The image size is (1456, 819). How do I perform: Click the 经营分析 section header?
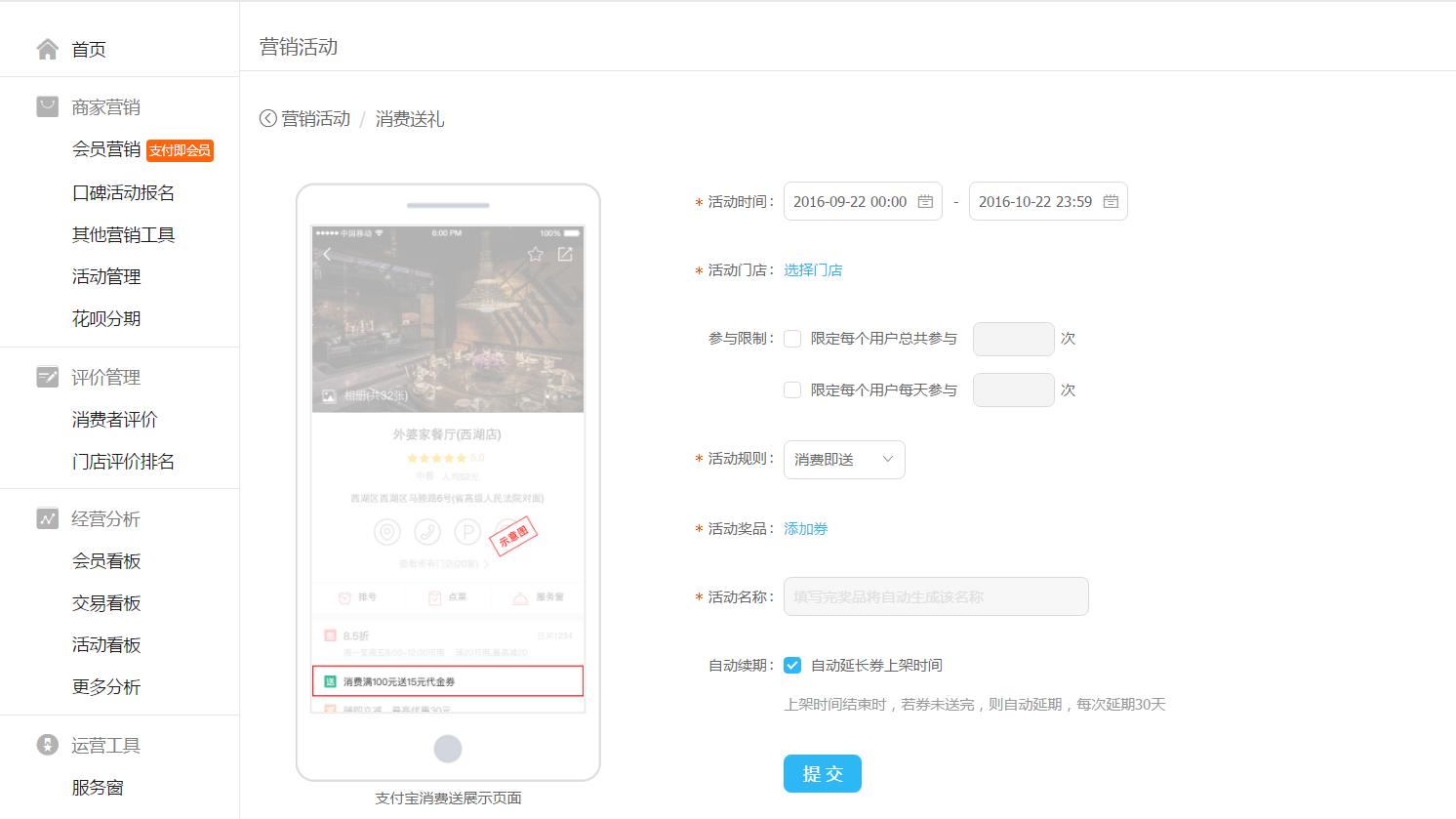(x=105, y=518)
